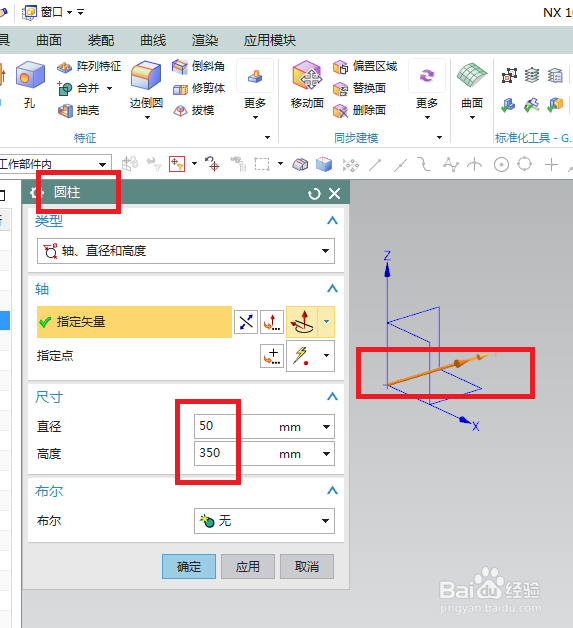Close the Cylinder (圆柱) dialog
This screenshot has width=573, height=628.
334,194
